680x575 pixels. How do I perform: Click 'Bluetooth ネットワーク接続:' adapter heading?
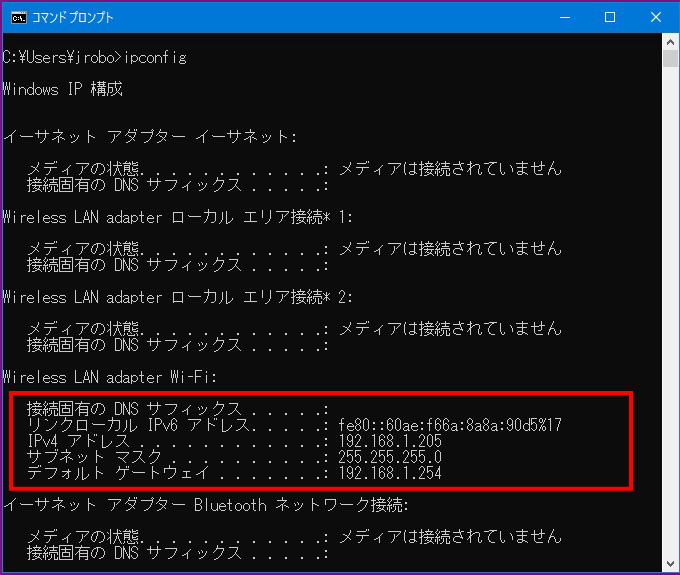tap(206, 505)
